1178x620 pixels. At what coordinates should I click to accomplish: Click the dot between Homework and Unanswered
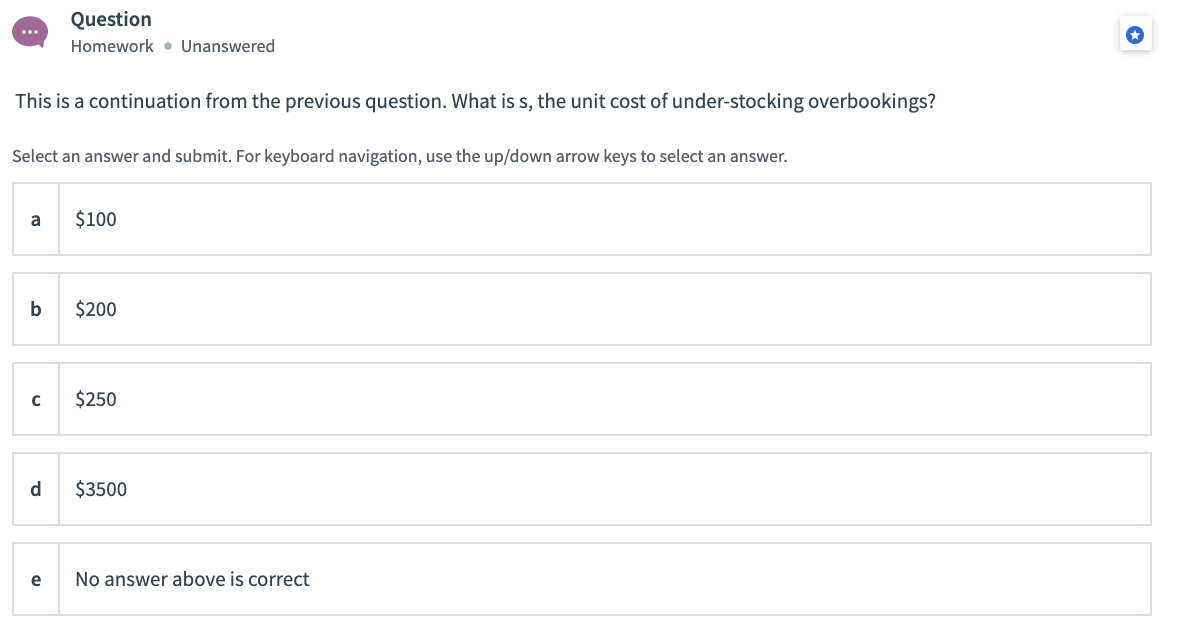click(166, 46)
